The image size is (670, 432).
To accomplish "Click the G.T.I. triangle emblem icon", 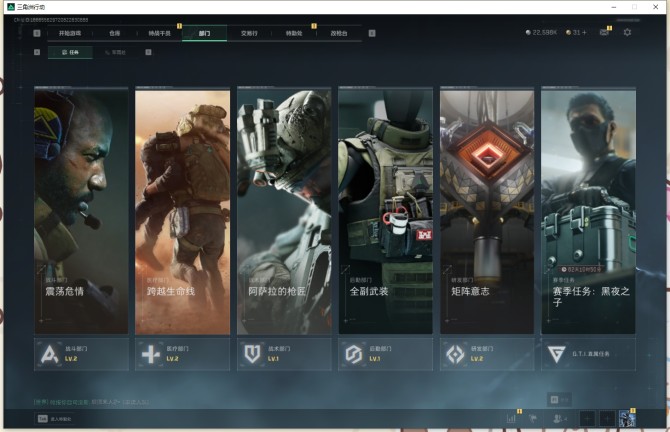I will pyautogui.click(x=556, y=354).
